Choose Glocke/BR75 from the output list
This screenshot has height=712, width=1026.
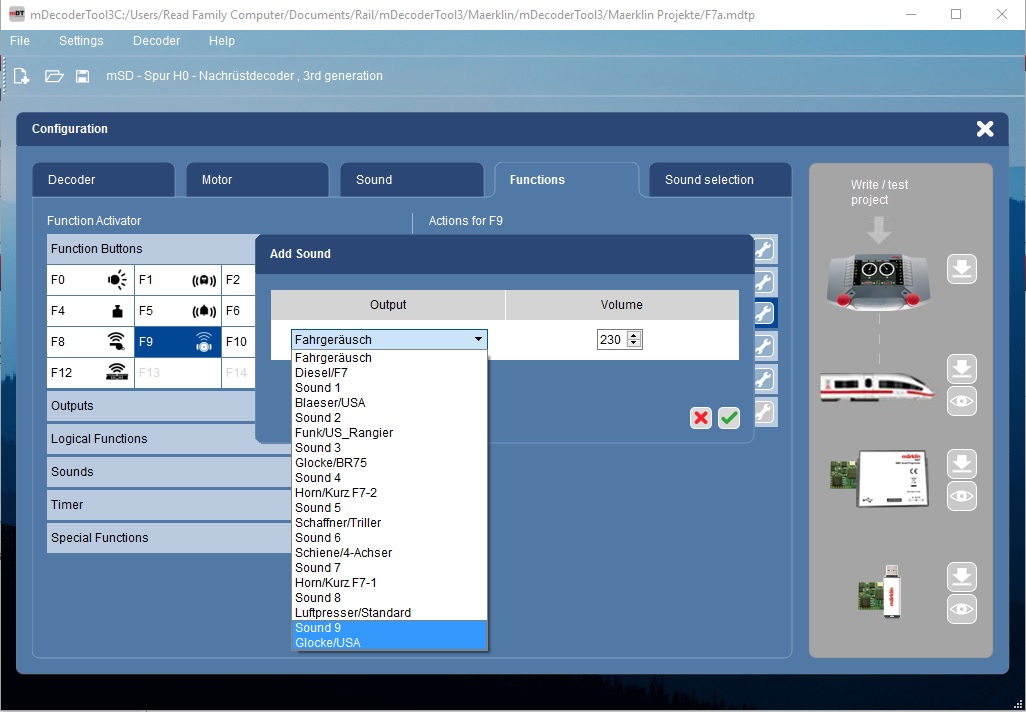(x=389, y=463)
